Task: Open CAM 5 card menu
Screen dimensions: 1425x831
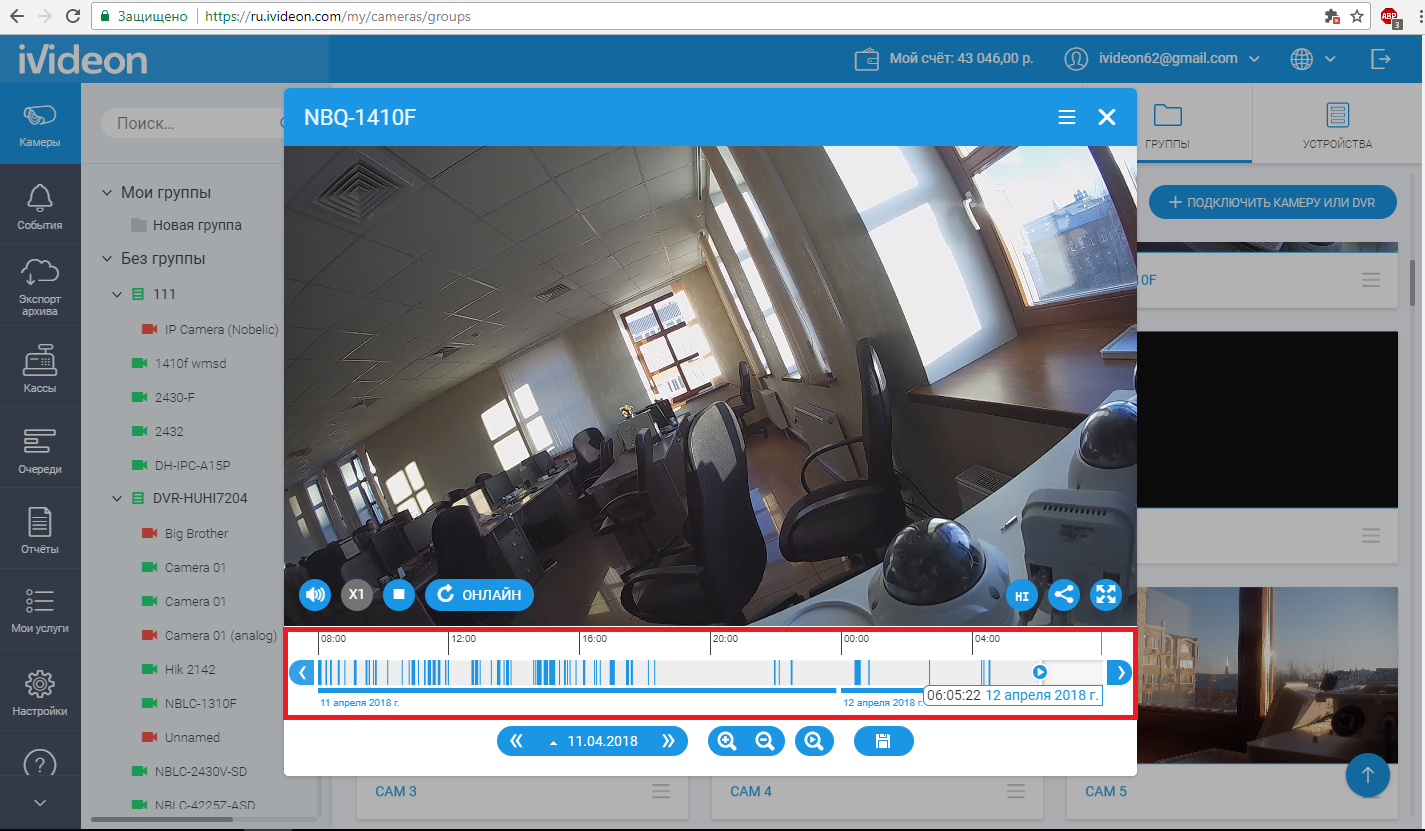Action: (x=1371, y=791)
